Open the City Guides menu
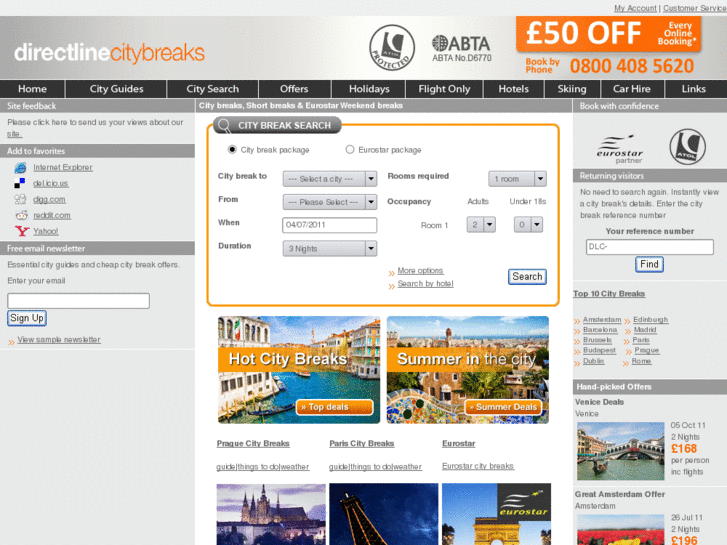Image resolution: width=727 pixels, height=545 pixels. [116, 89]
